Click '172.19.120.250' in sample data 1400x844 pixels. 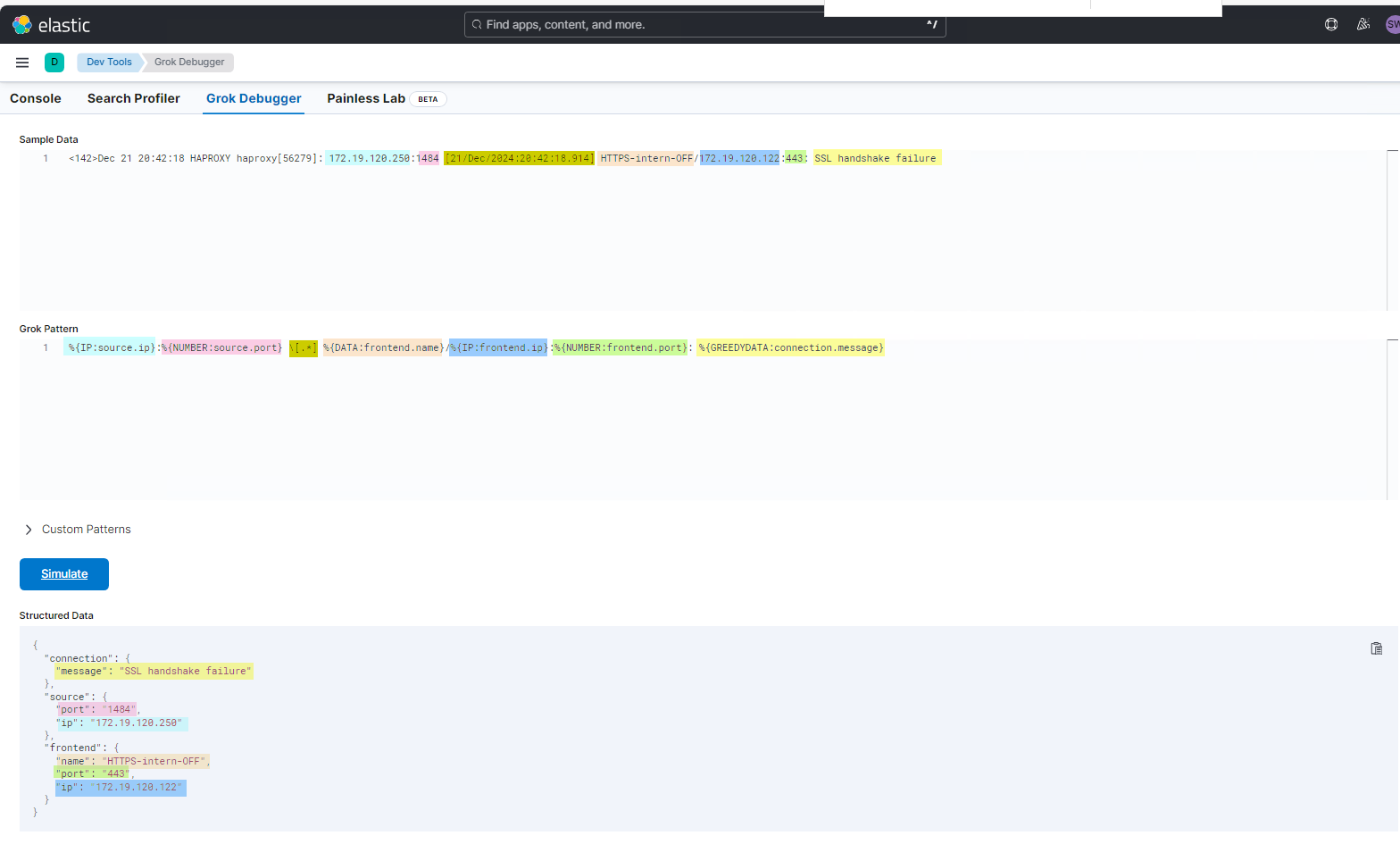(369, 158)
